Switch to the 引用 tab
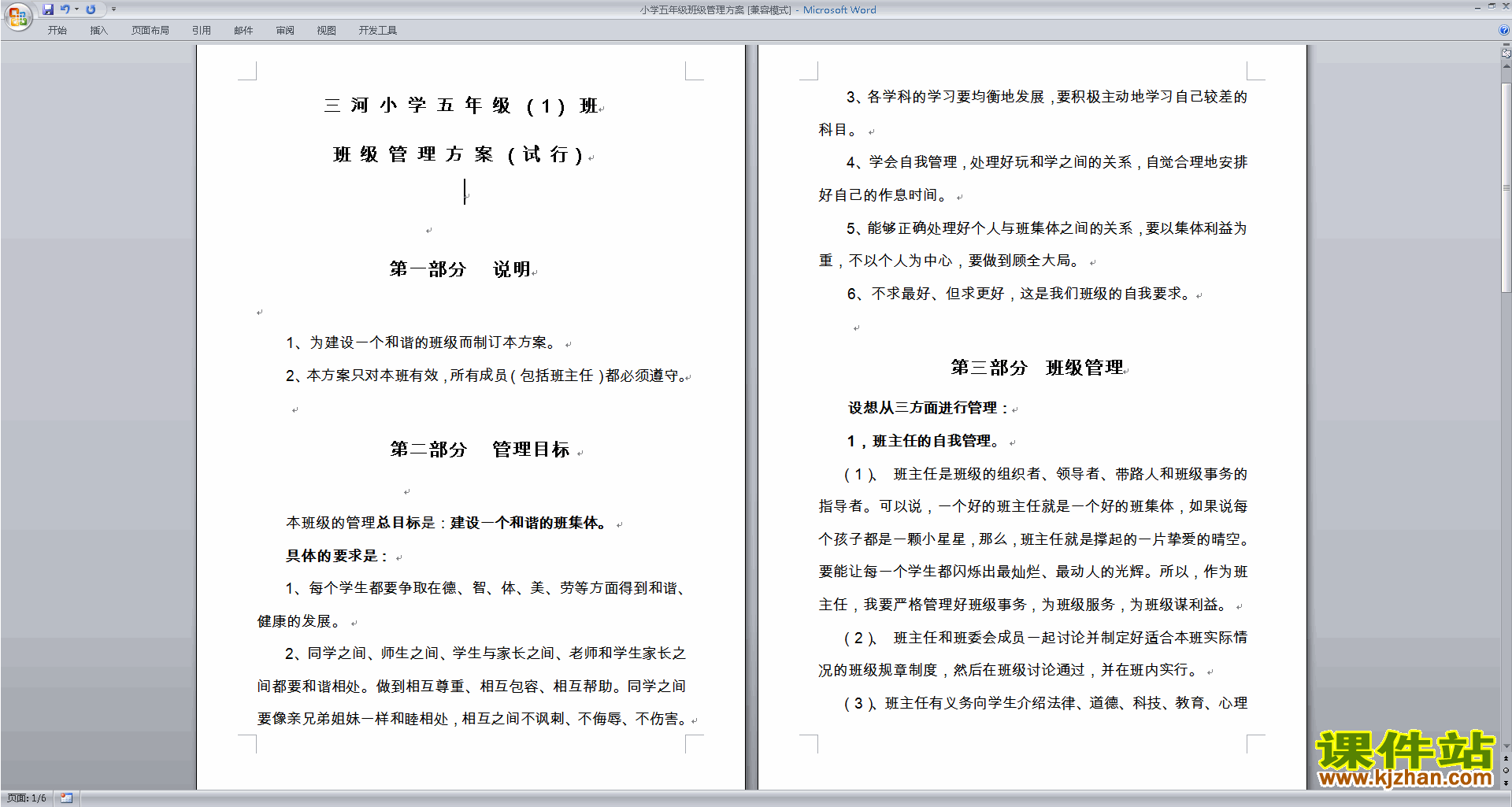1512x807 pixels. tap(202, 31)
